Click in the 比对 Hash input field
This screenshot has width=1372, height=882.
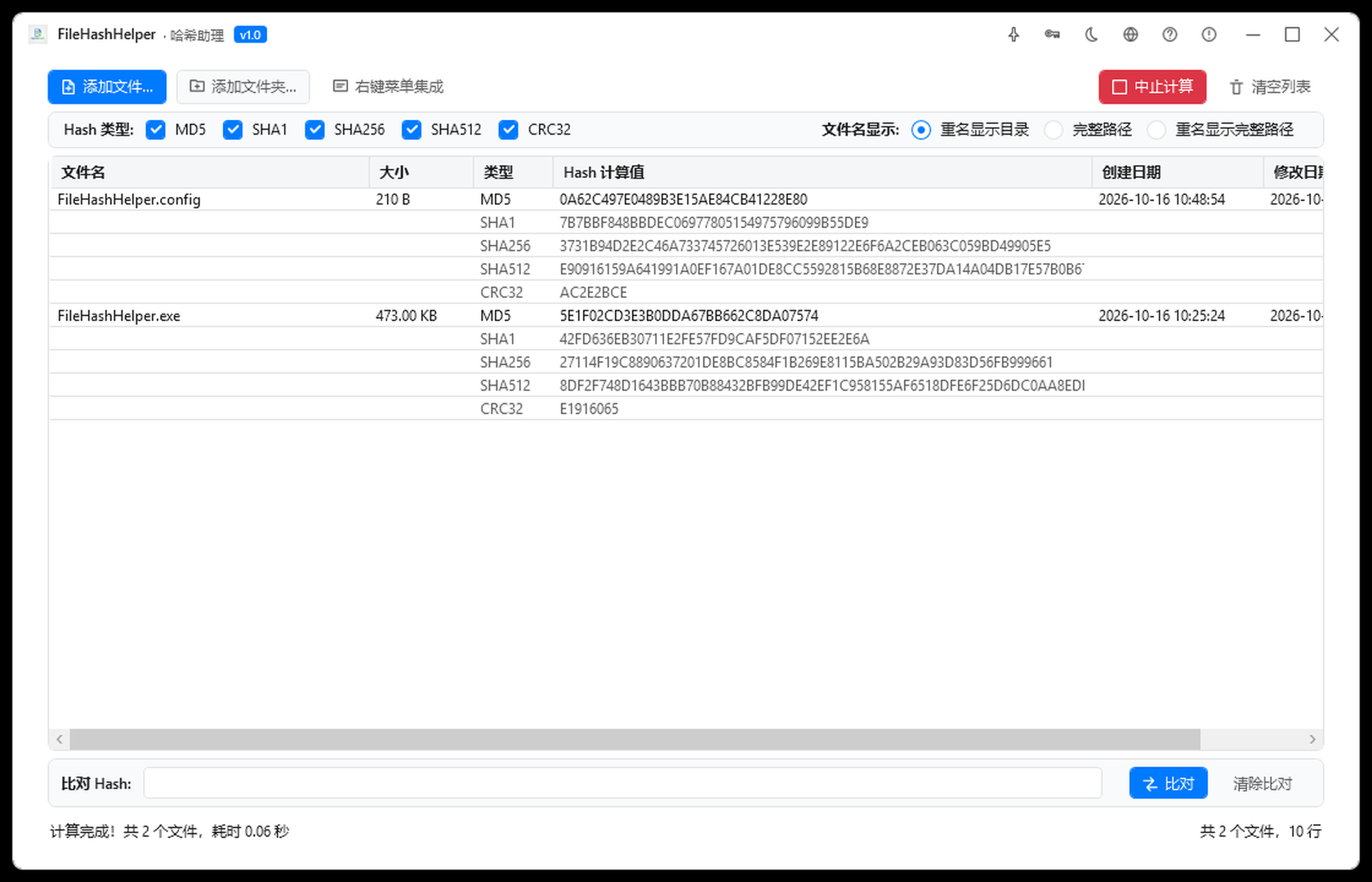point(623,783)
